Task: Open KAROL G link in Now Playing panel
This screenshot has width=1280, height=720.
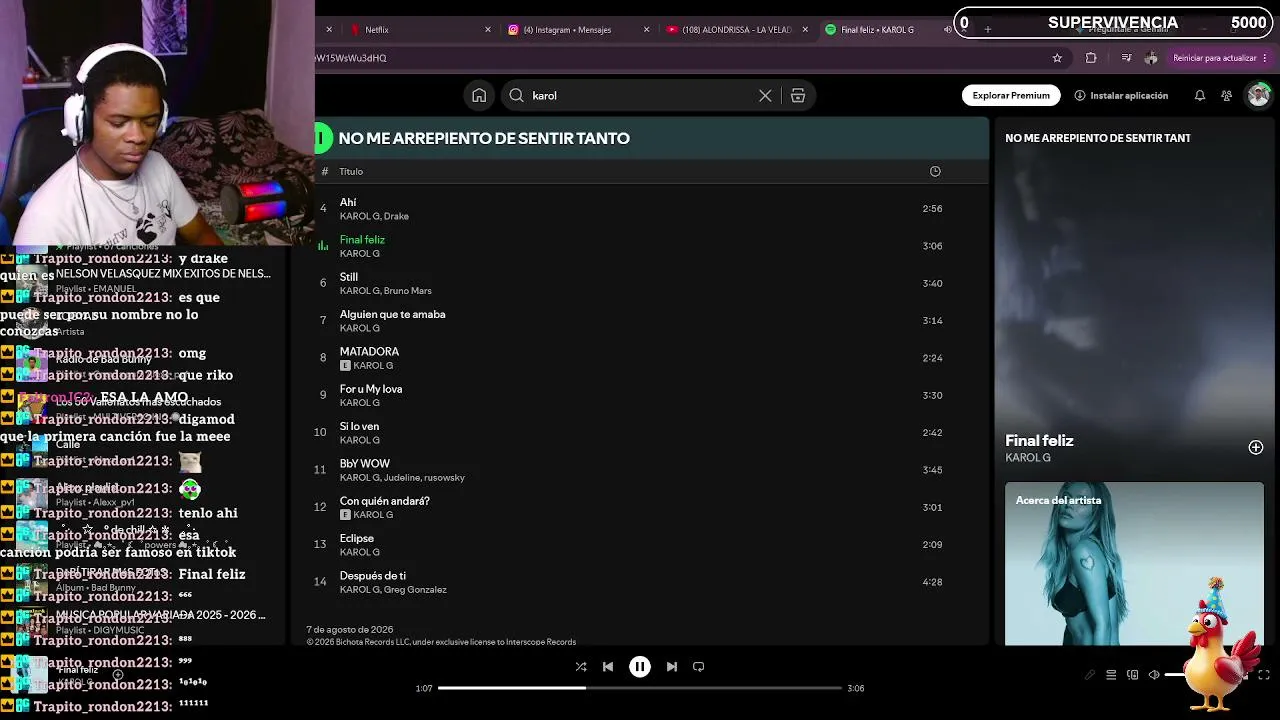Action: click(1028, 458)
